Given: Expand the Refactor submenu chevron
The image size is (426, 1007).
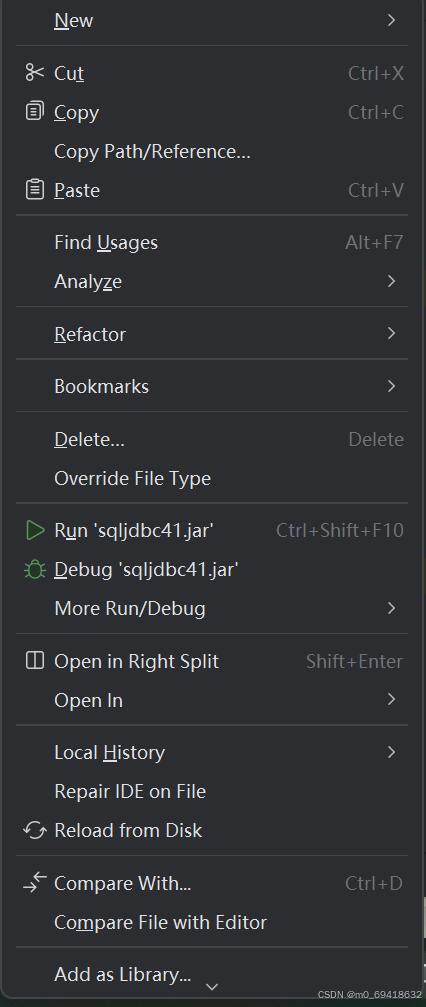Looking at the screenshot, I should point(391,333).
